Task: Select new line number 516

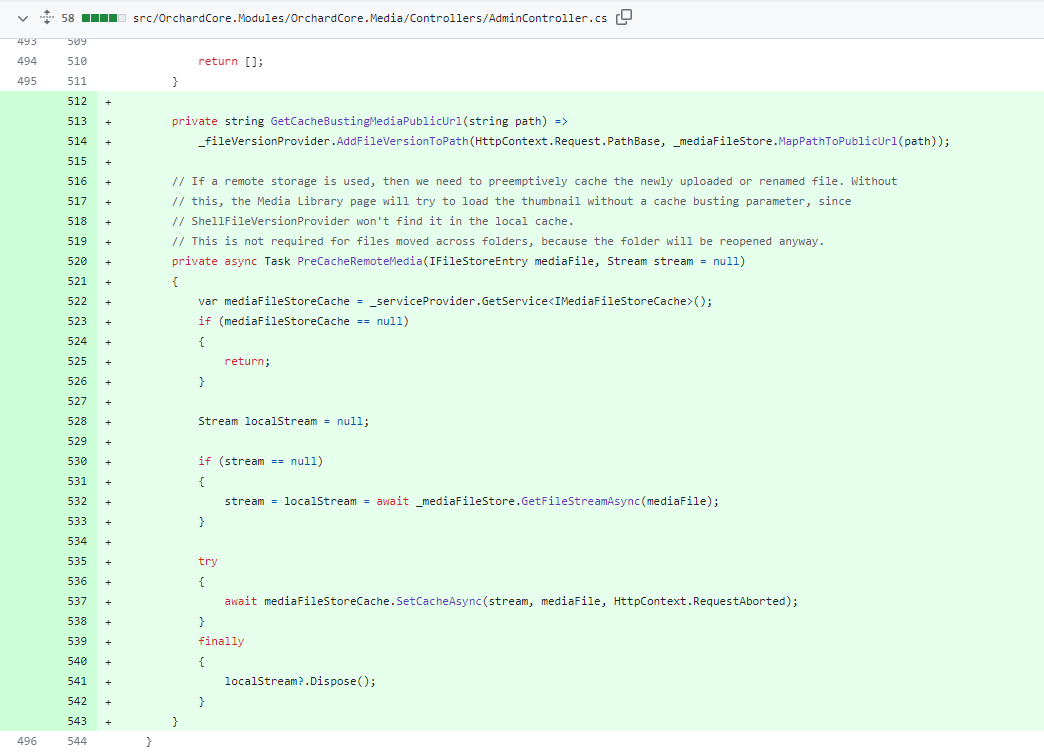Action: click(x=77, y=181)
